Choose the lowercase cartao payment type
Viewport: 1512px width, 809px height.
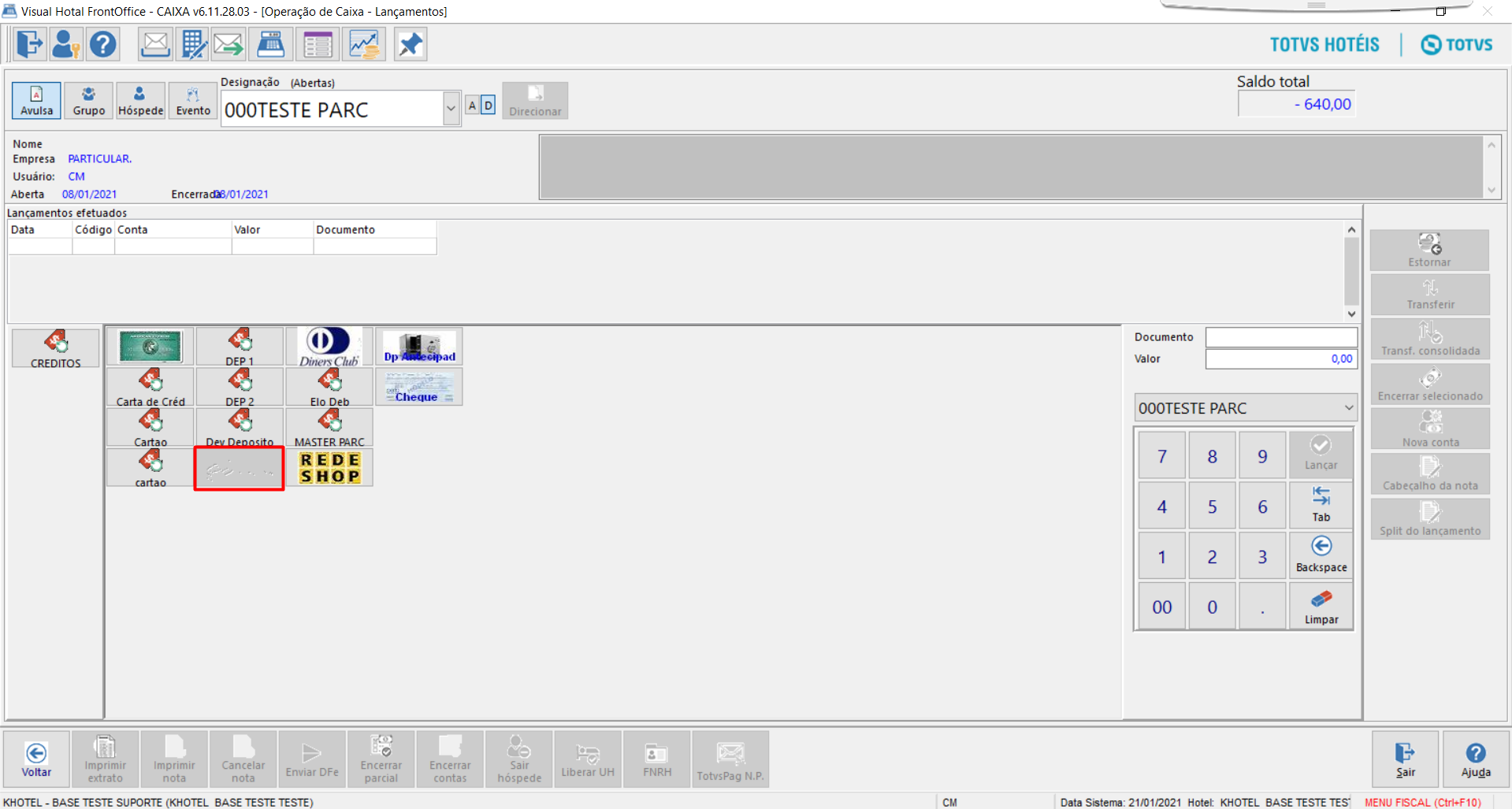pyautogui.click(x=150, y=467)
